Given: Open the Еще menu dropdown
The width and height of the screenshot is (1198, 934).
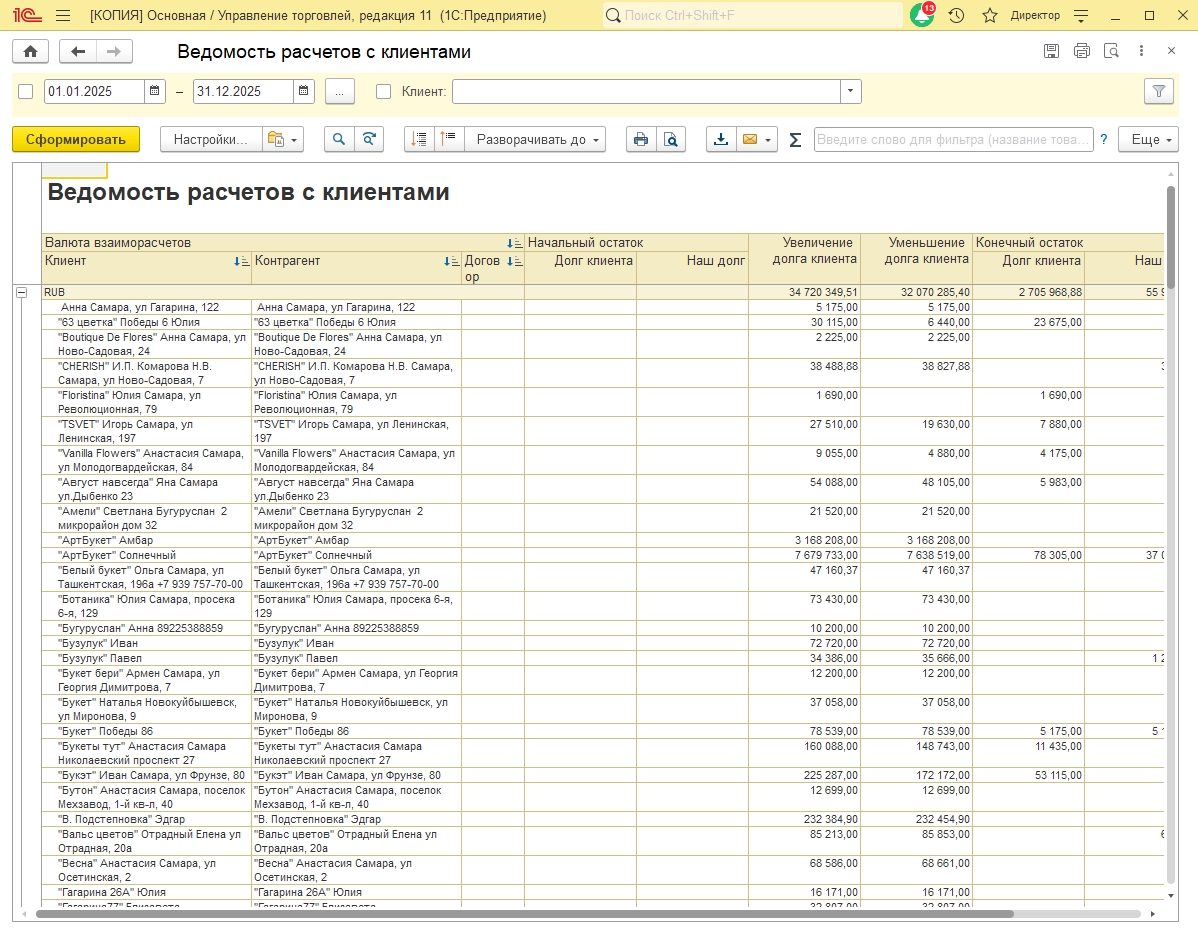Looking at the screenshot, I should point(1148,139).
